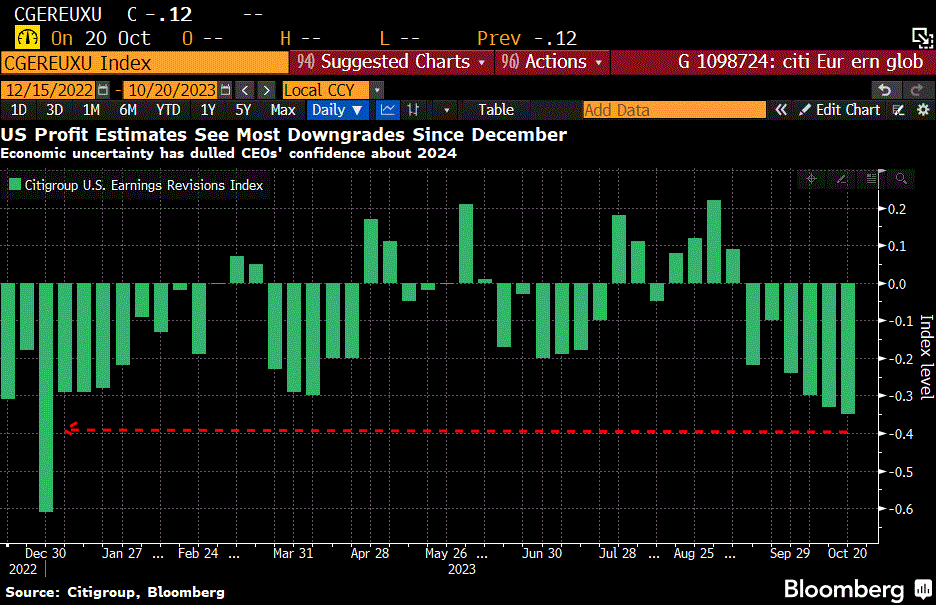The width and height of the screenshot is (936, 605).
Task: Click the 'Index level' y-axis title
Action: coord(926,357)
